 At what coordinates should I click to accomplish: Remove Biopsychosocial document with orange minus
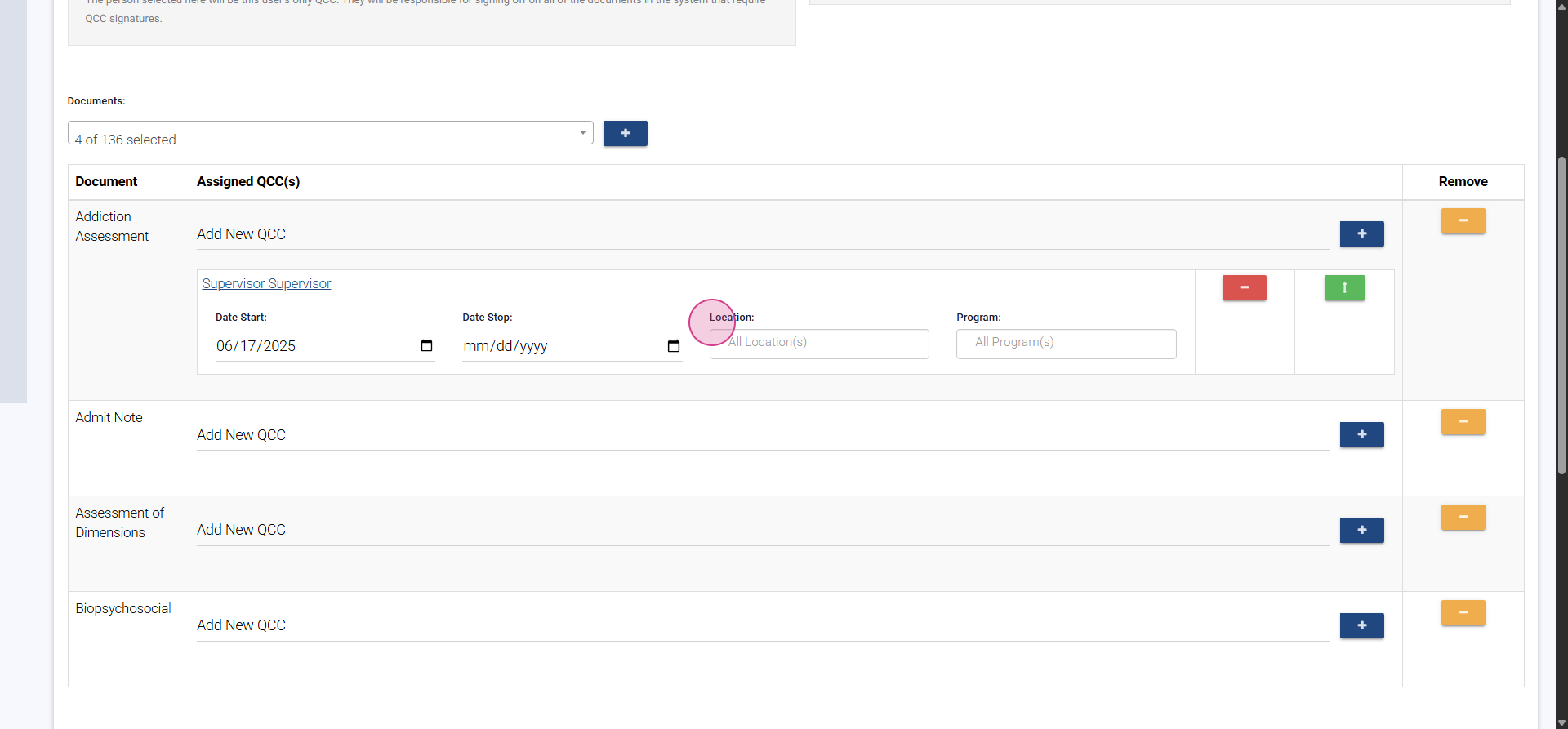point(1463,613)
